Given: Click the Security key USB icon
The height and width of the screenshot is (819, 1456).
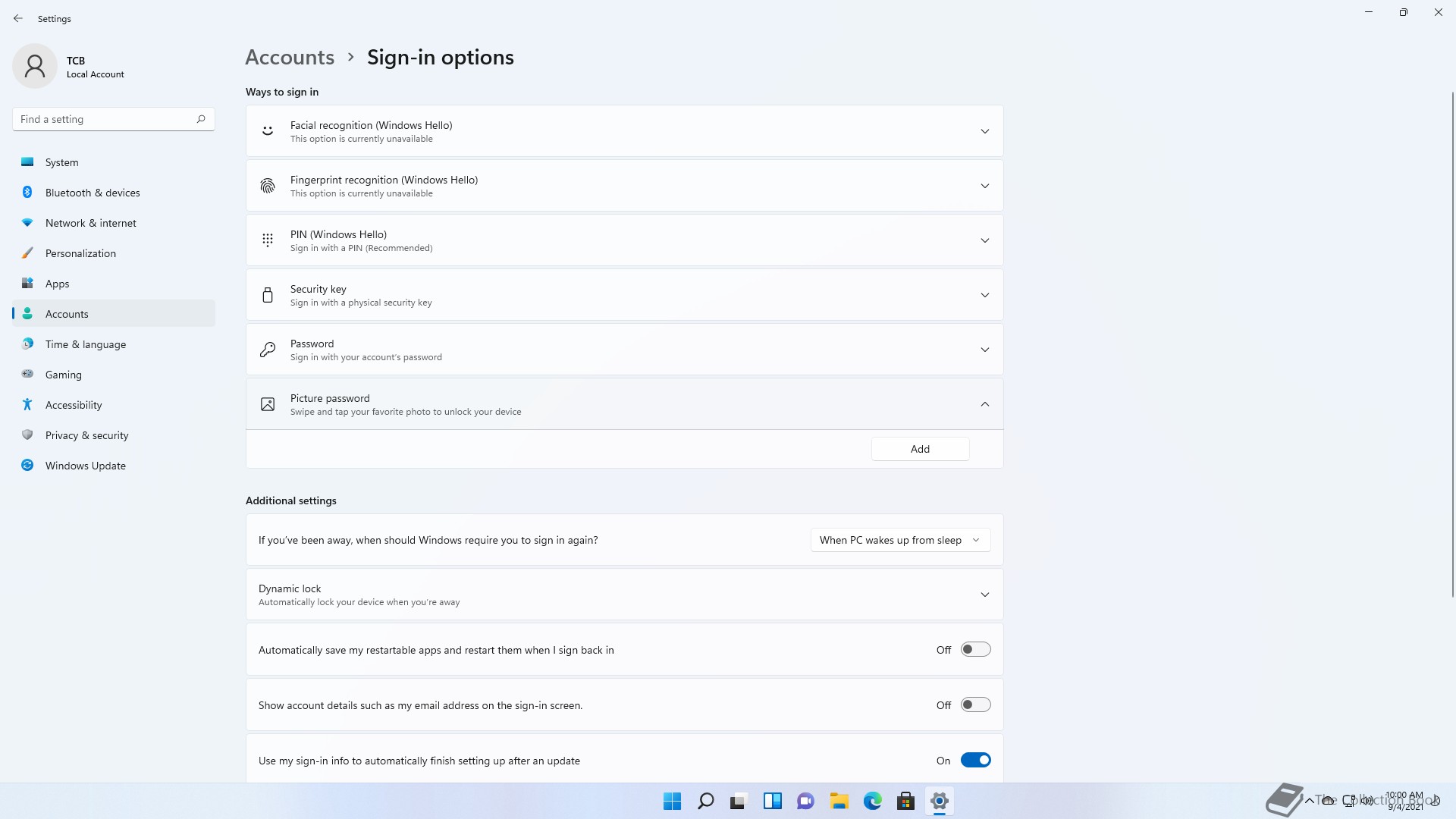Looking at the screenshot, I should point(268,295).
